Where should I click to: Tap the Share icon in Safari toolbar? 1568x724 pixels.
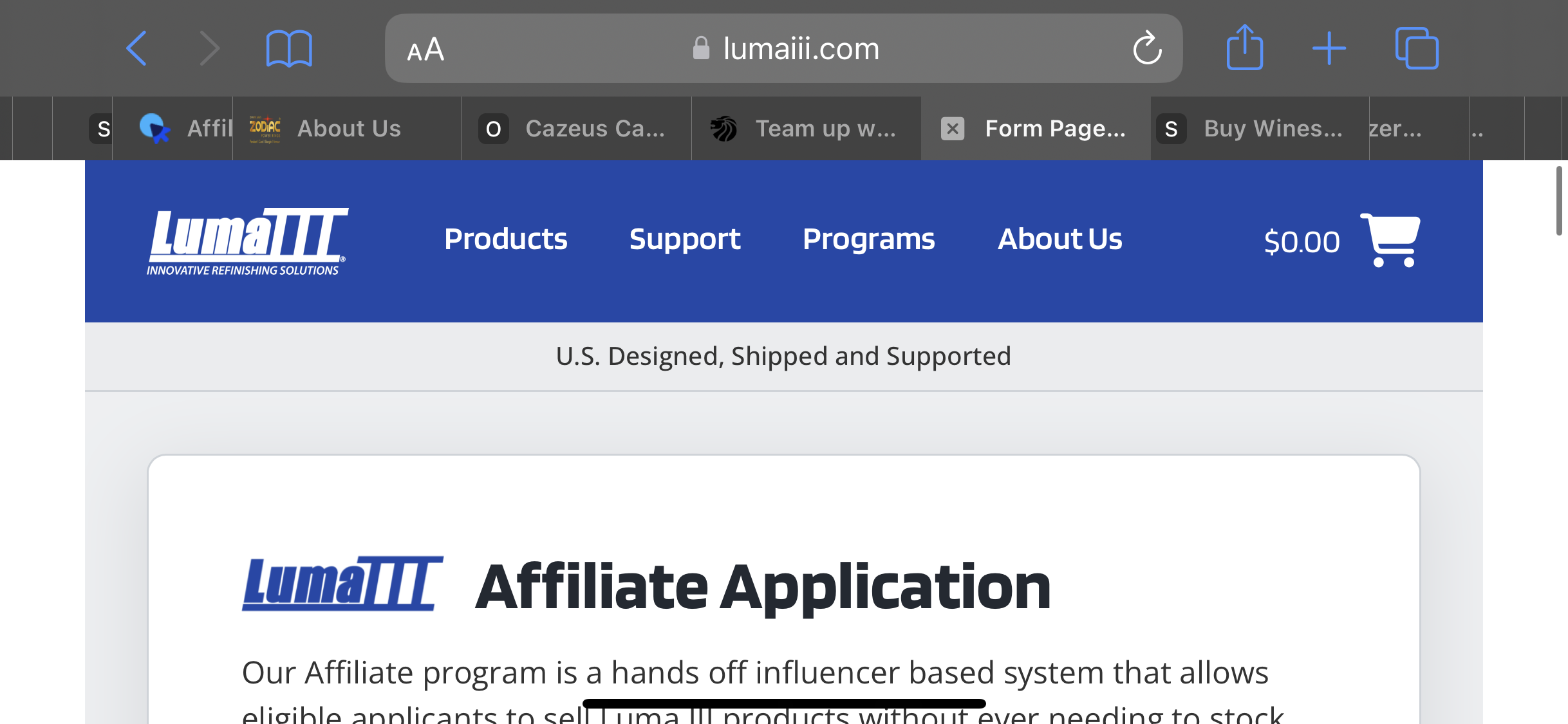tap(1245, 47)
